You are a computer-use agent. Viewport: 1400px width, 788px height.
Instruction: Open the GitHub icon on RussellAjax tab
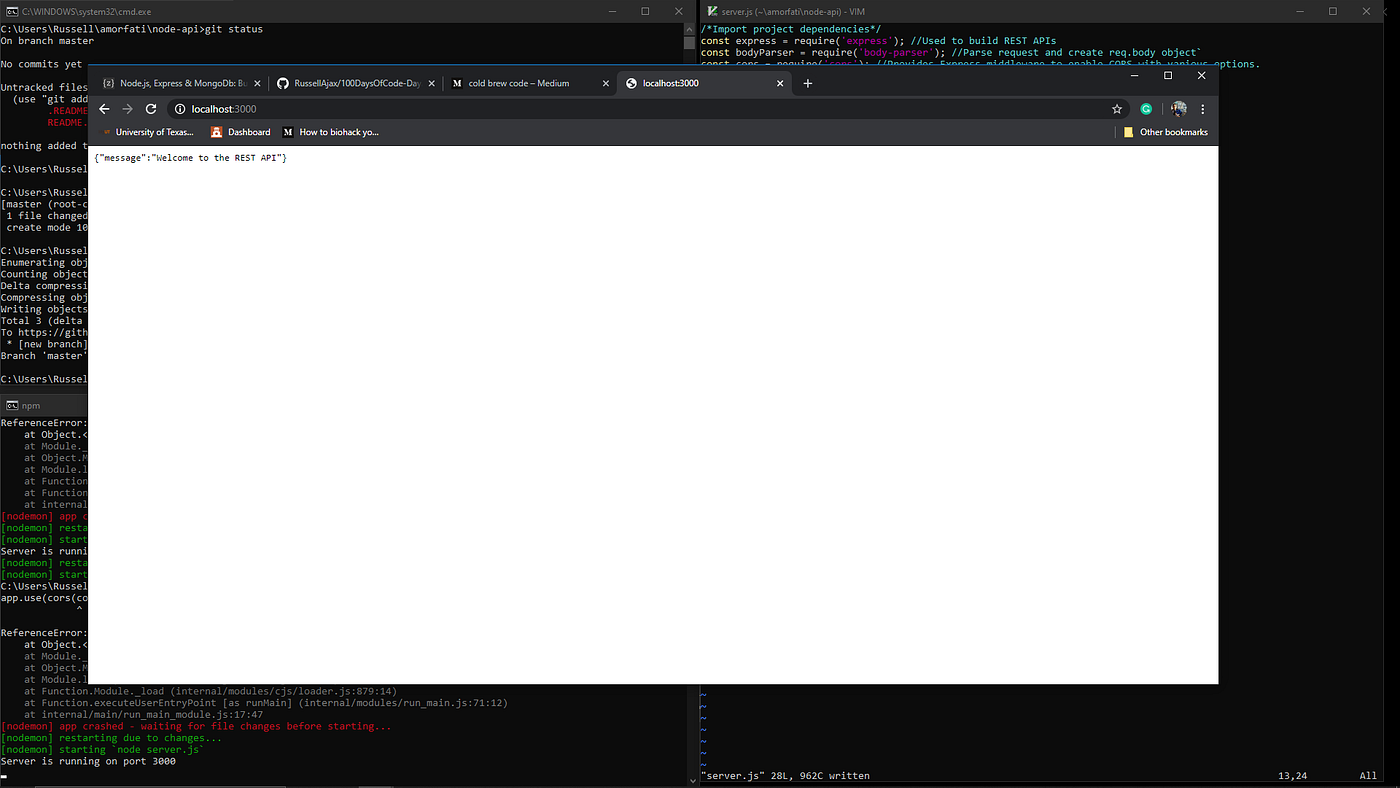(283, 84)
